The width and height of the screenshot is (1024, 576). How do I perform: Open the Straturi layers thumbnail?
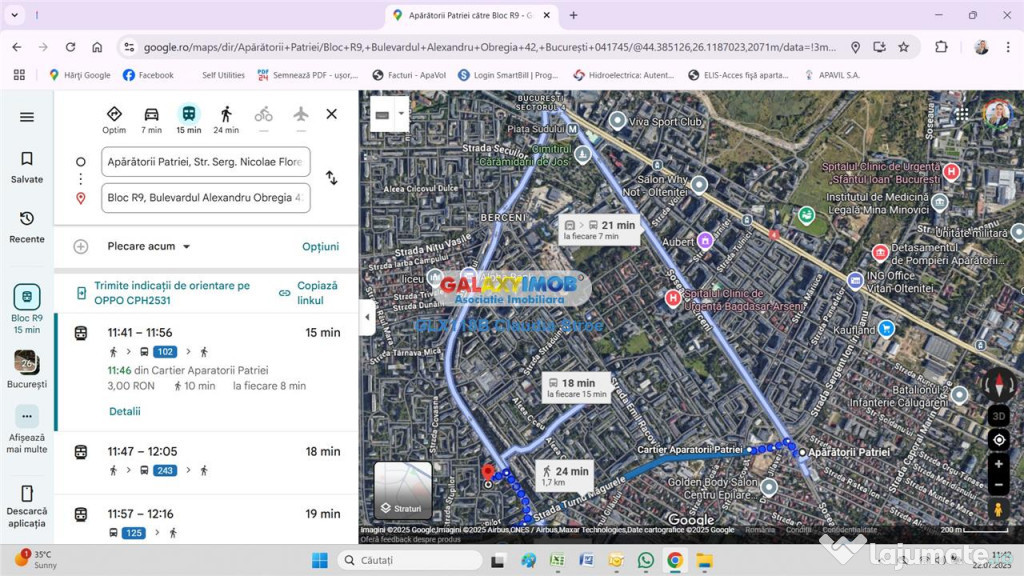click(x=403, y=490)
